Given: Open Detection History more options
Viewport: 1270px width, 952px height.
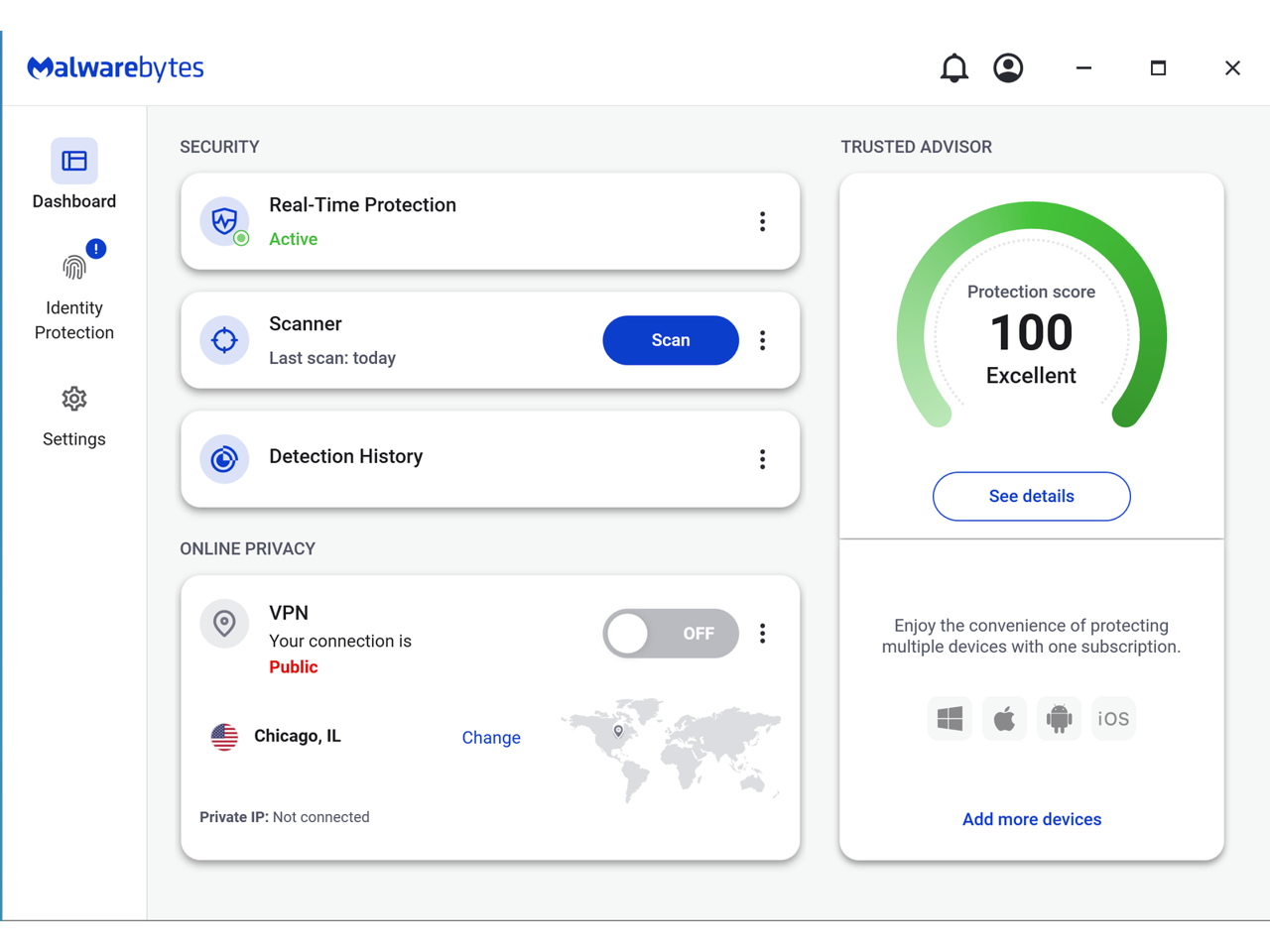Looking at the screenshot, I should click(762, 459).
